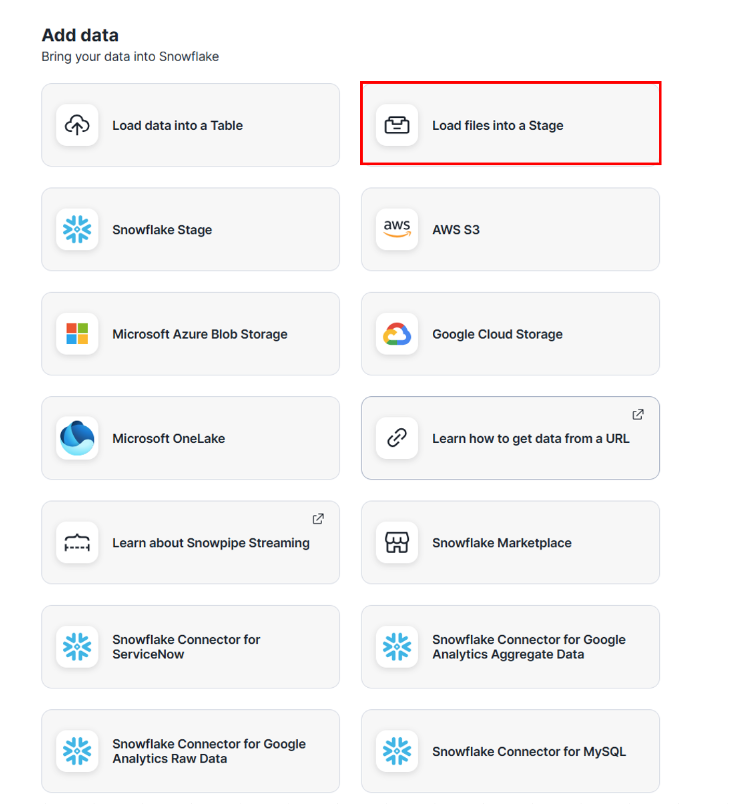Open Learn how to get data from a URL
This screenshot has width=743, height=804.
click(x=510, y=438)
